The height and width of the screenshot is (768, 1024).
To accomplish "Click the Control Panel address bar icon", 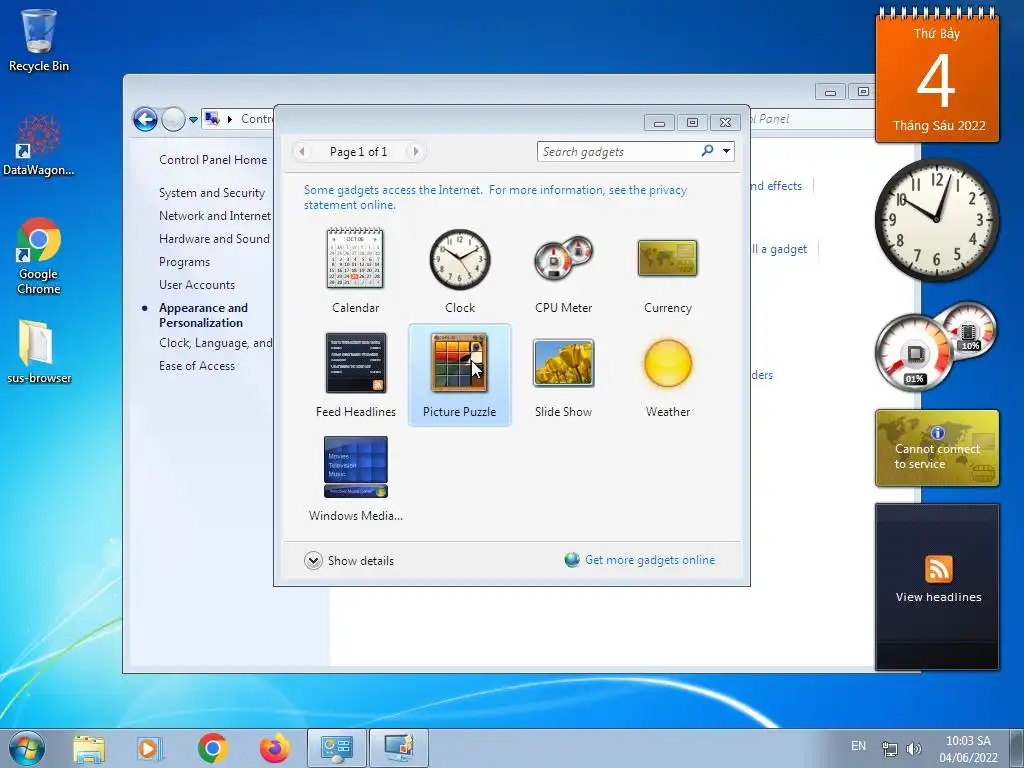I will click(212, 119).
